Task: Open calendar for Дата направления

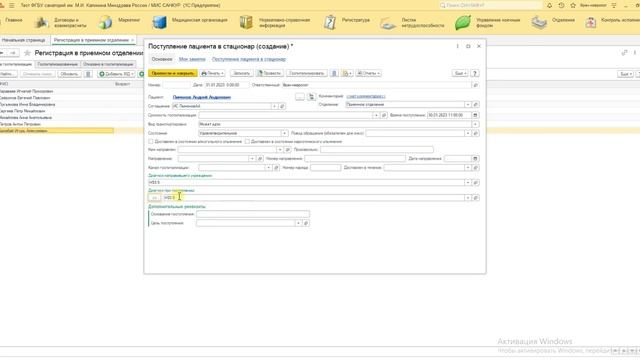Action: [x=475, y=158]
